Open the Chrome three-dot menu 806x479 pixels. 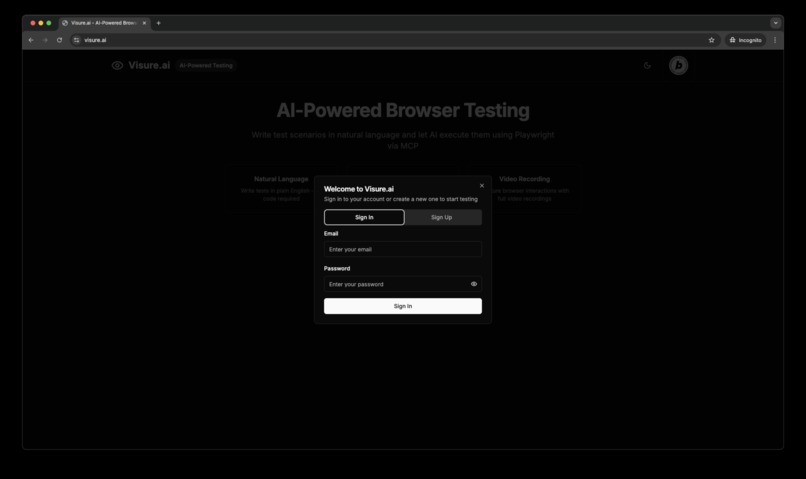point(775,40)
